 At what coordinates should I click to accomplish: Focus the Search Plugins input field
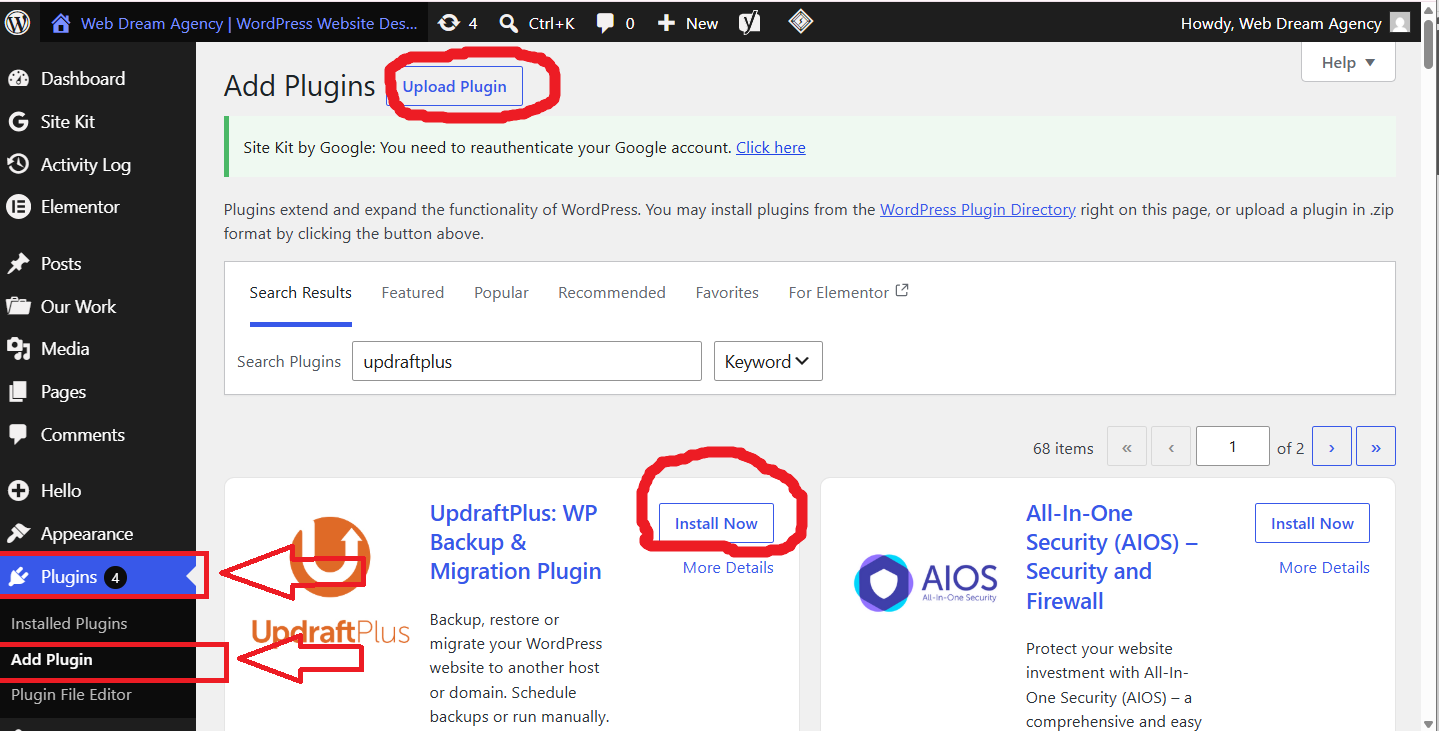pos(527,361)
